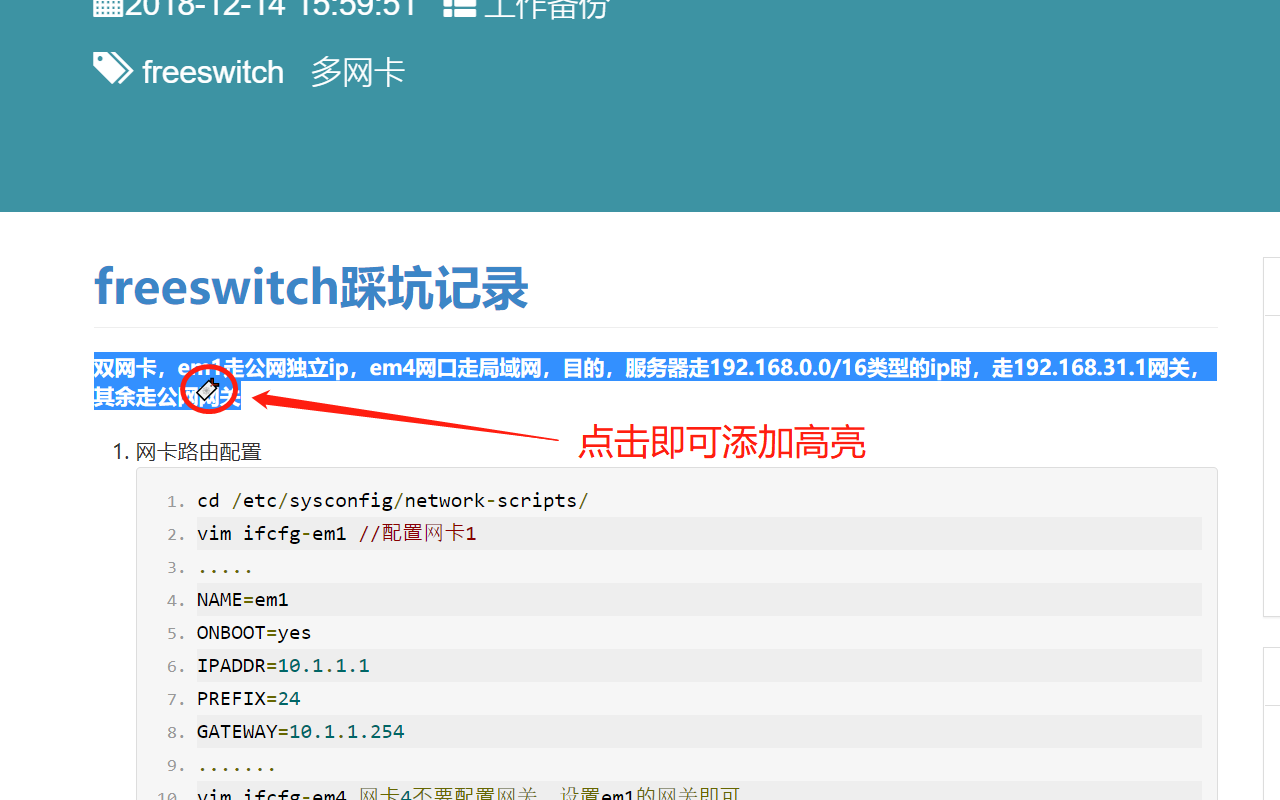This screenshot has height=800, width=1280.
Task: Open the 多网卡 tag
Action: 358,72
